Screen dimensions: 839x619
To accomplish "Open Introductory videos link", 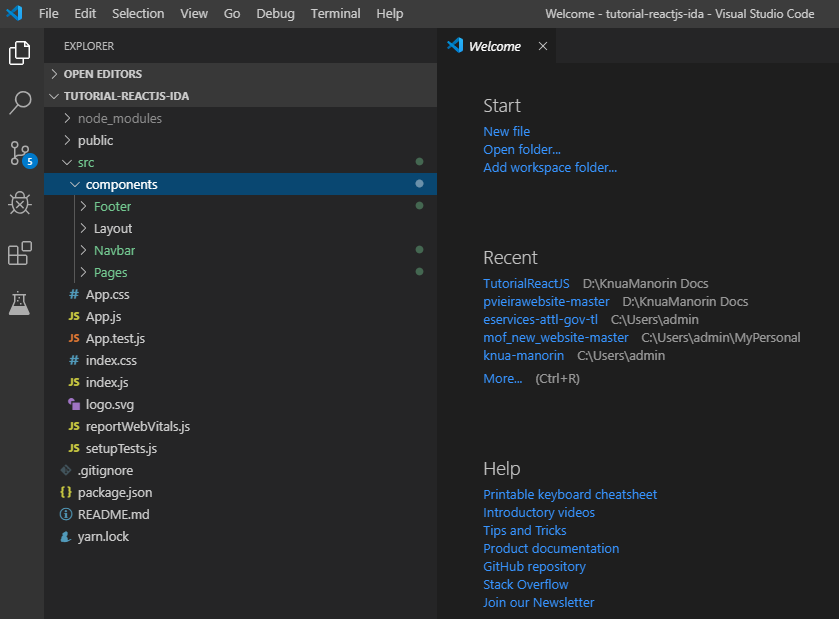I will point(539,513).
